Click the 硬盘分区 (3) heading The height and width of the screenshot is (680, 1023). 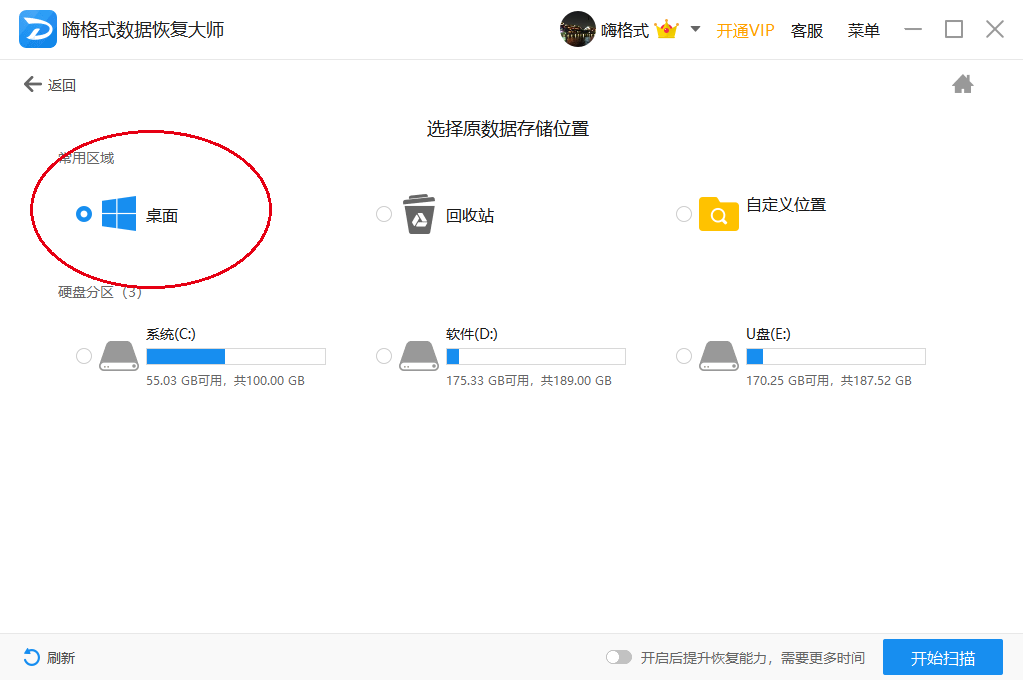(x=99, y=292)
